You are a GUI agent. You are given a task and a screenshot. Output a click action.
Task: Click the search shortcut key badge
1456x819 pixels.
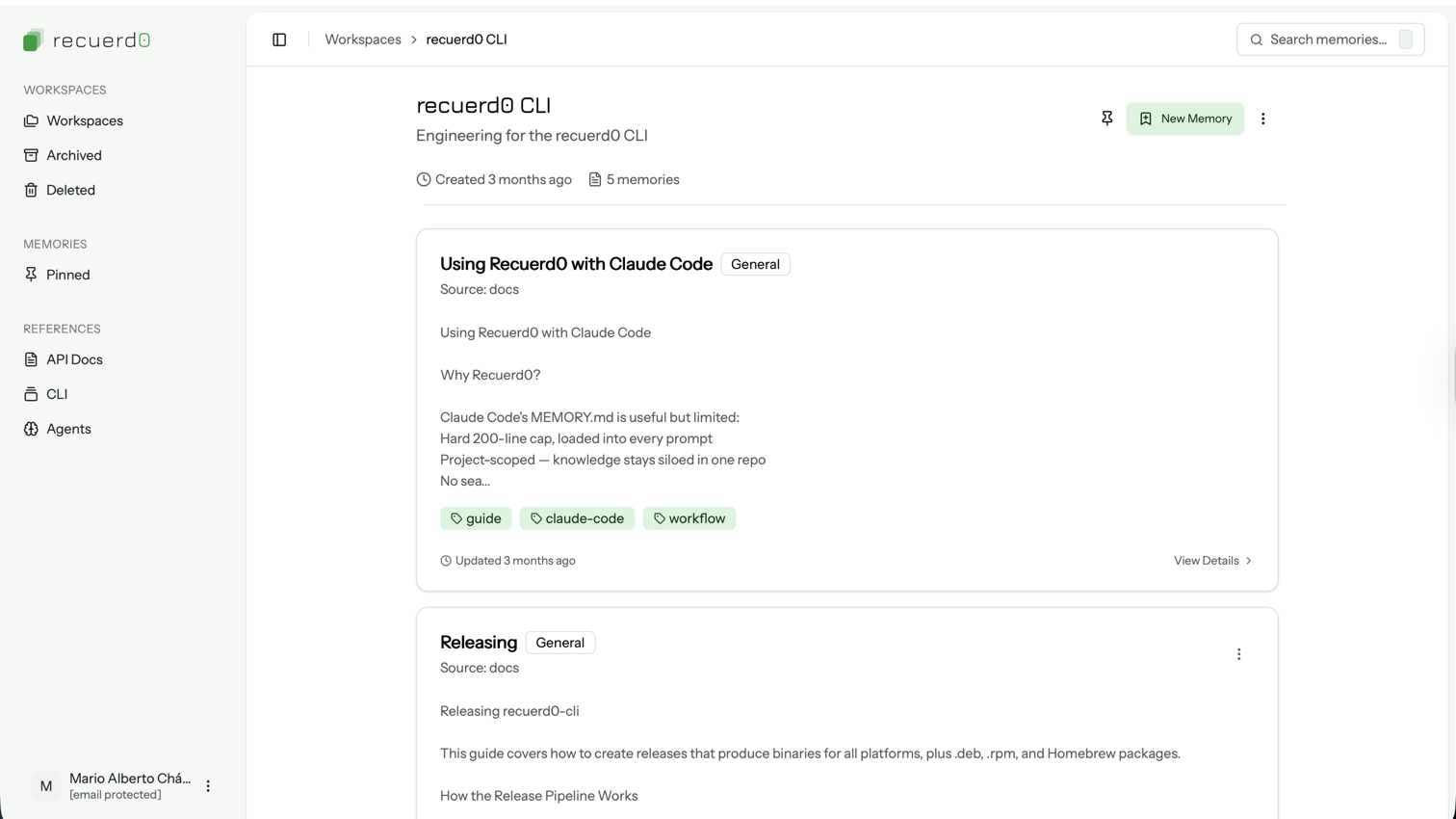(1405, 40)
